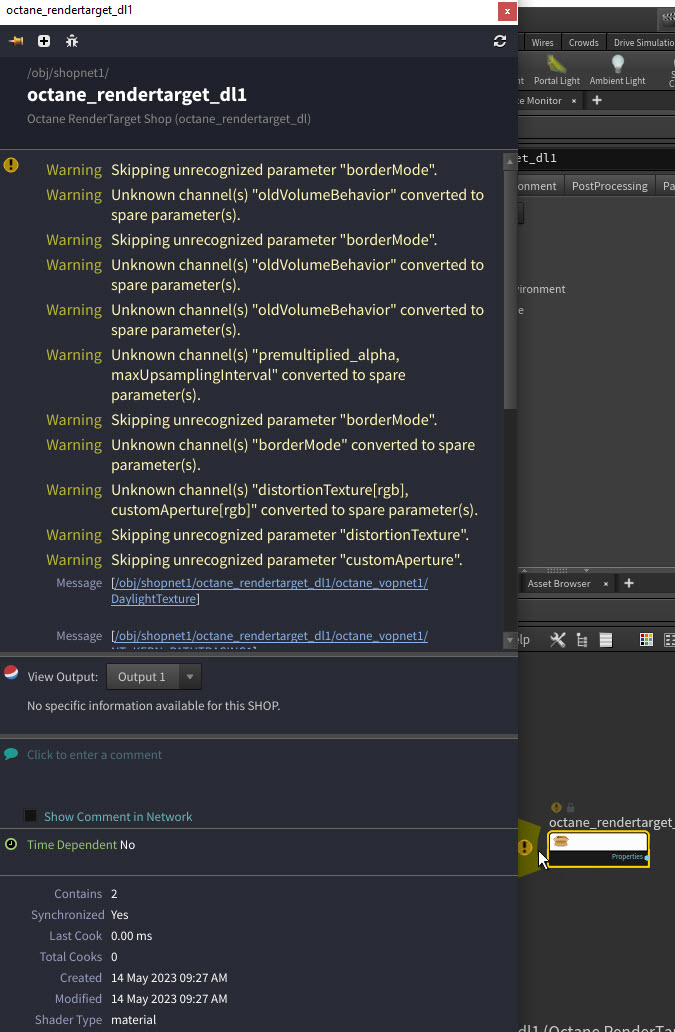
Task: Click the View Output sphere icon
Action: click(11, 672)
